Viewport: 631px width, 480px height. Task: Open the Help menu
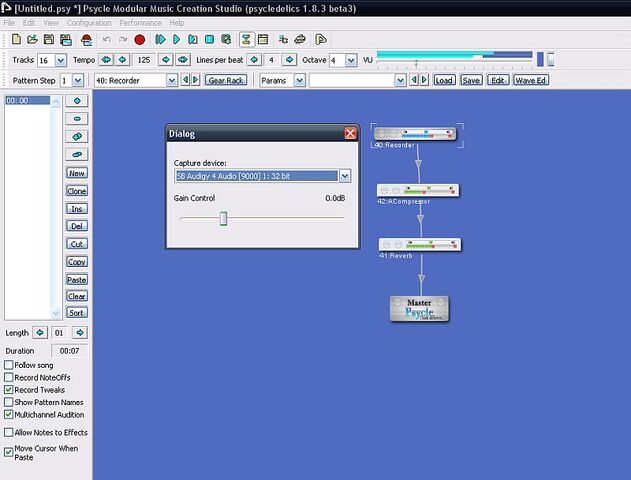tap(177, 23)
